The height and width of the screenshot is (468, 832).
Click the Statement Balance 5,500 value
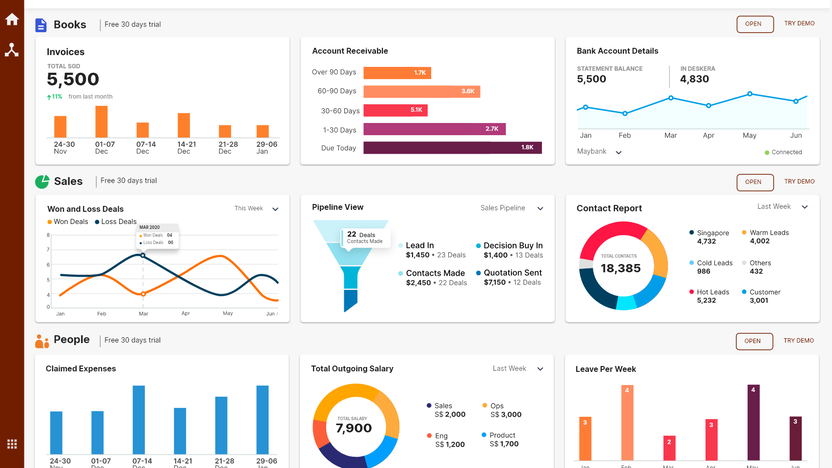(x=591, y=79)
